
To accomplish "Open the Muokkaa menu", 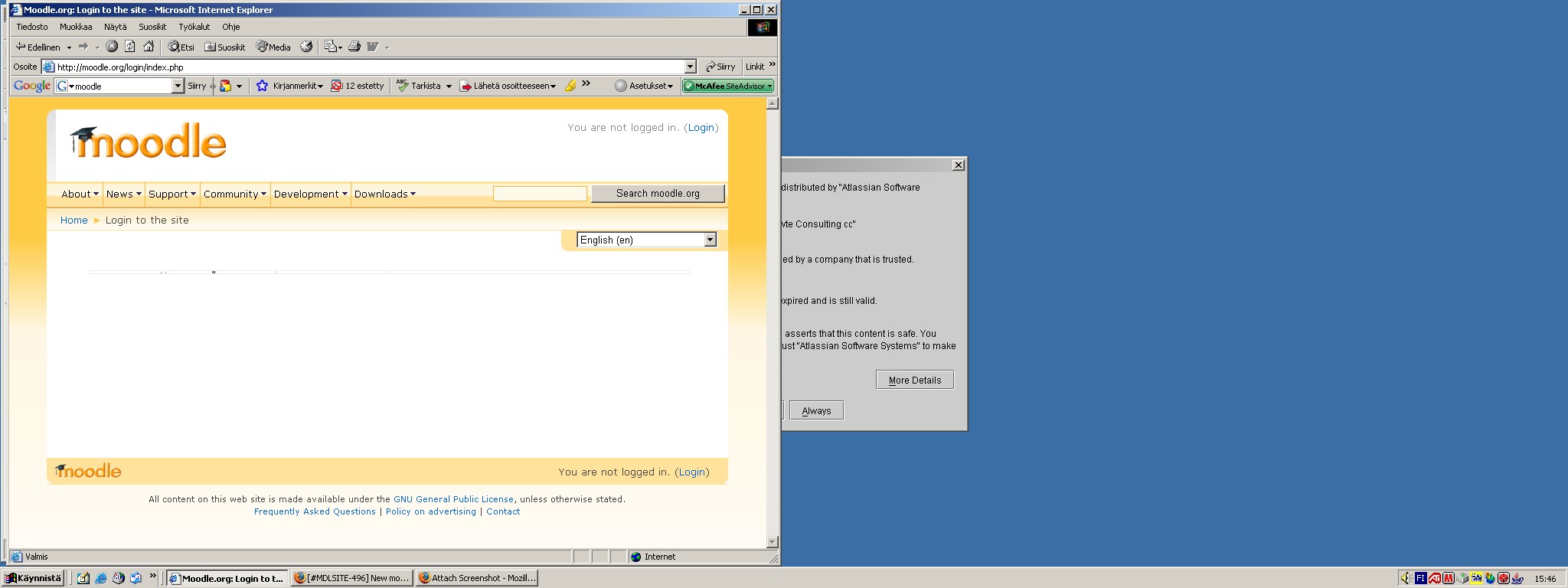I will [x=76, y=27].
